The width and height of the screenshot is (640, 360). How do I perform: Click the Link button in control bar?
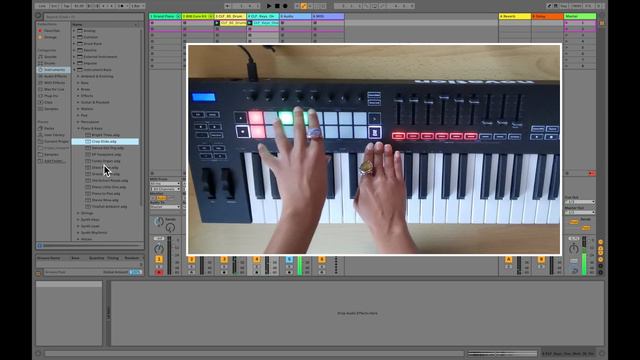[42, 6]
